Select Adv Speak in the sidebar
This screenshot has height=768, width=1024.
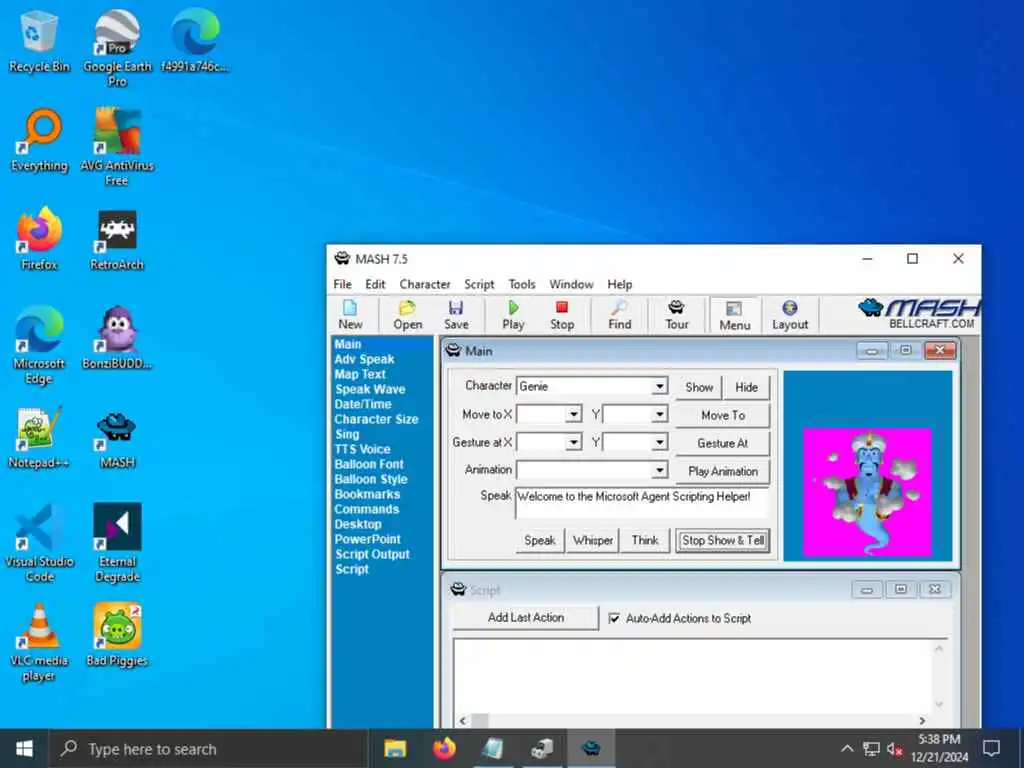(x=364, y=359)
